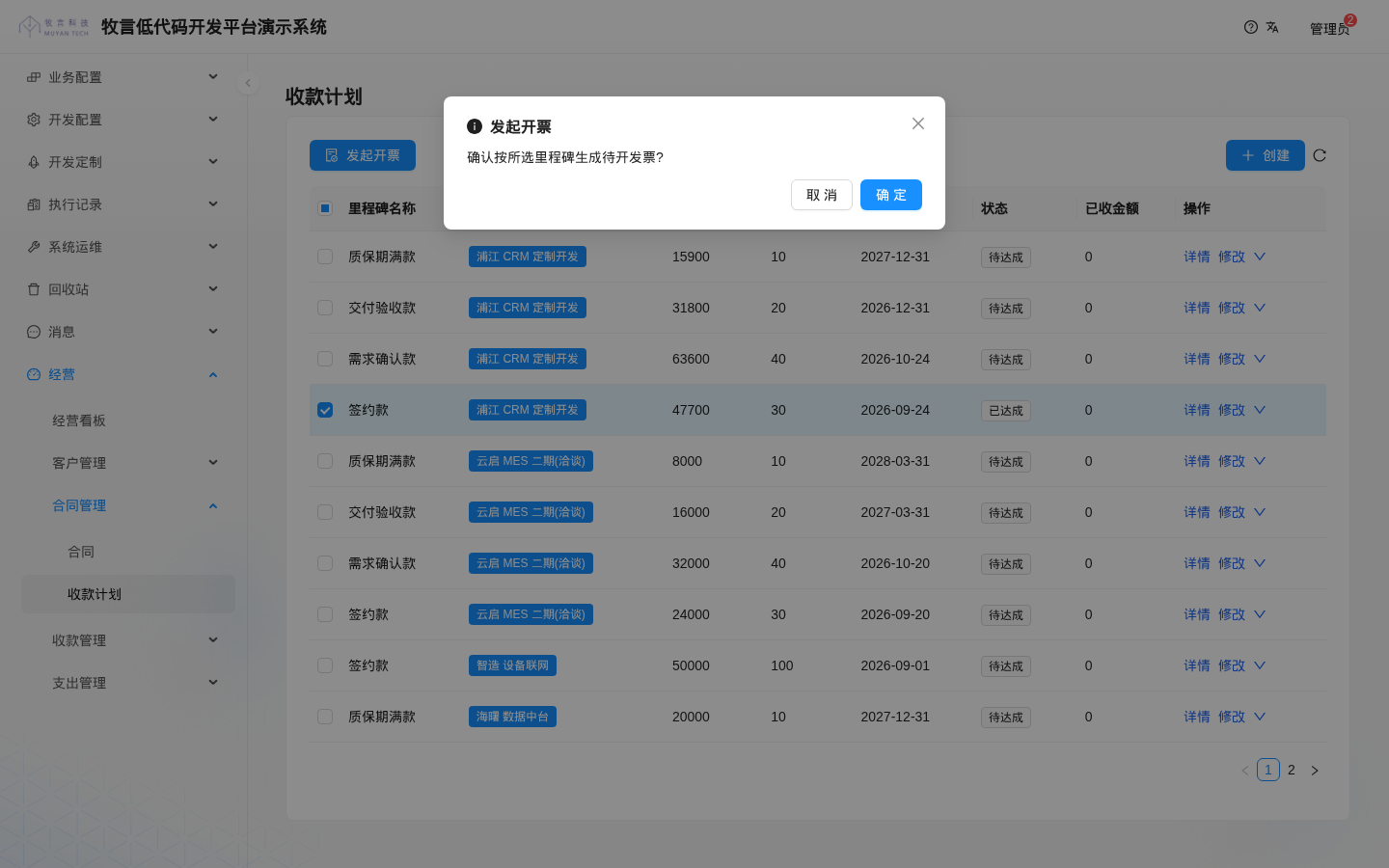Collapse the sidebar with the arrow icon

(x=248, y=83)
